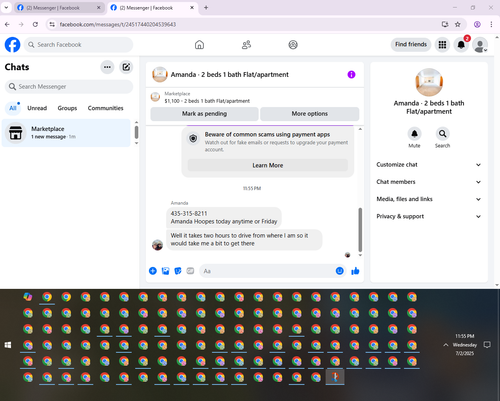Open the Facebook menu grid icon
Viewport: 500px width, 401px height.
click(442, 45)
